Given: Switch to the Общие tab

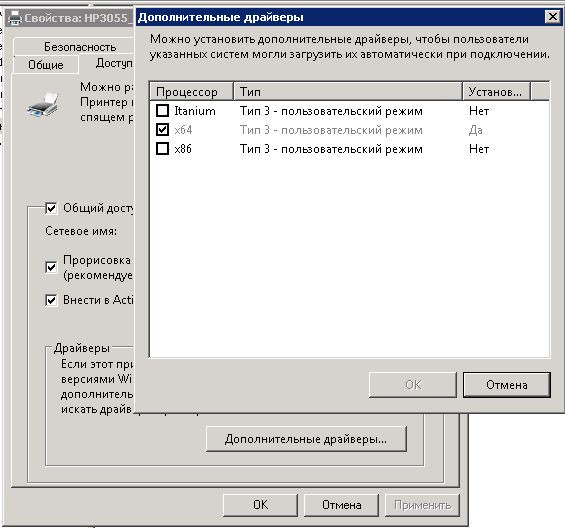Looking at the screenshot, I should (x=46, y=65).
